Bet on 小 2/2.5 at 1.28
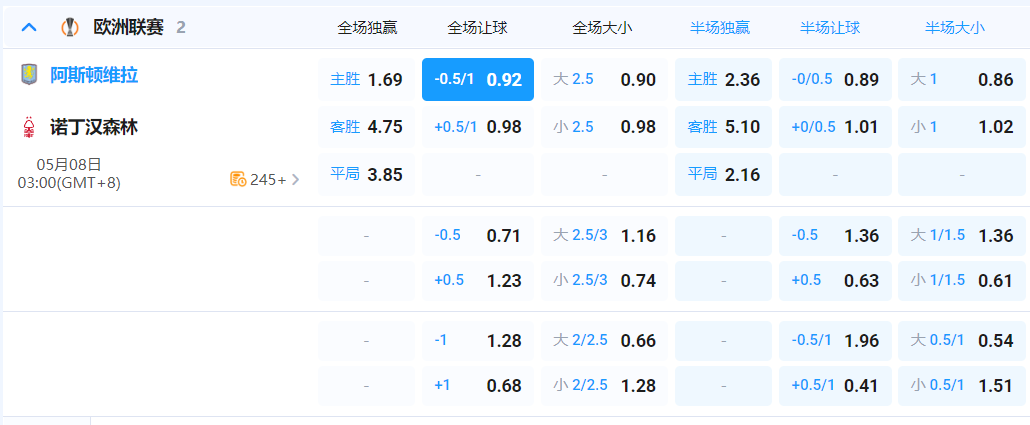 click(x=604, y=386)
